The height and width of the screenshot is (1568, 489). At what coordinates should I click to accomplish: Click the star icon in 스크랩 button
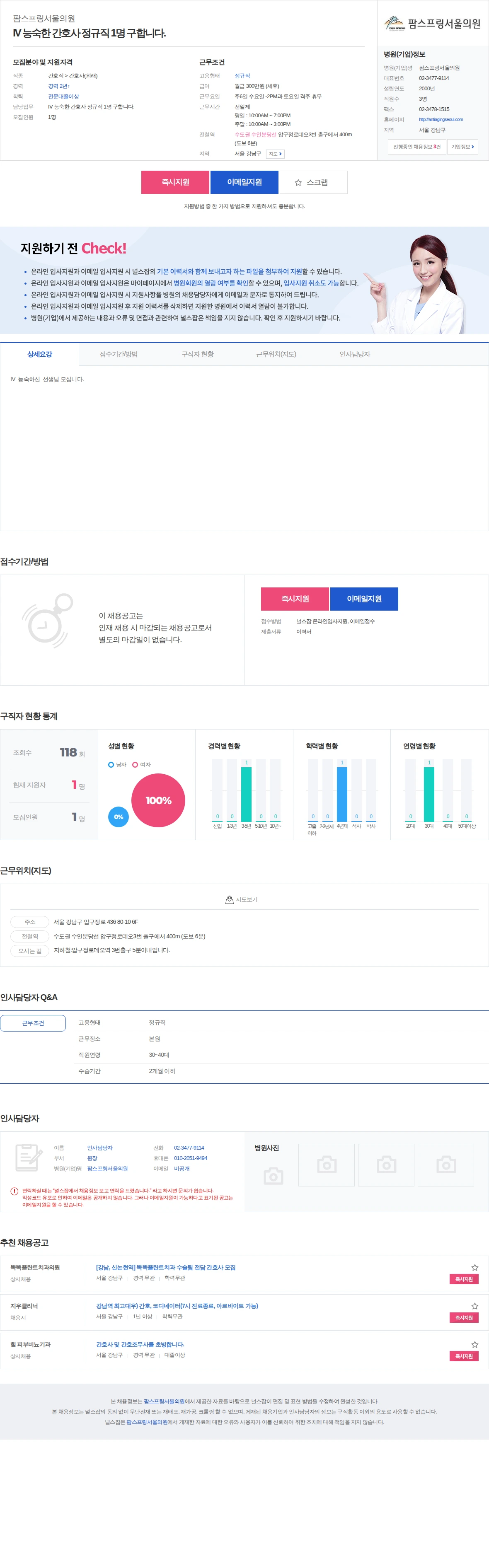click(x=298, y=183)
